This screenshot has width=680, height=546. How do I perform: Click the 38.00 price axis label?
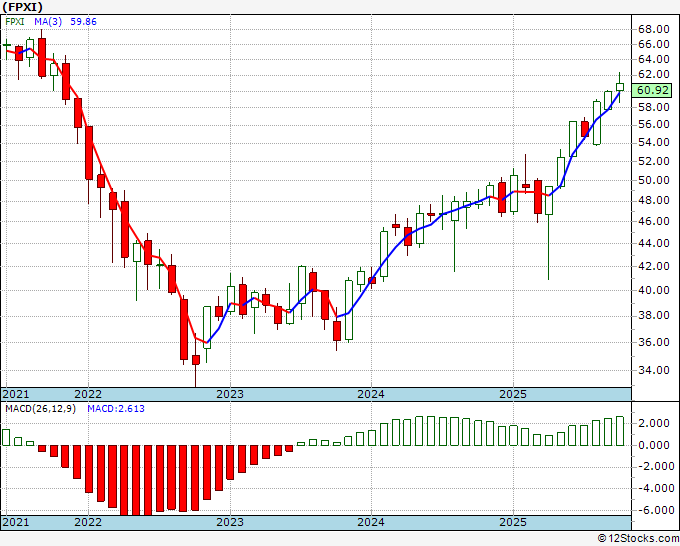point(654,315)
